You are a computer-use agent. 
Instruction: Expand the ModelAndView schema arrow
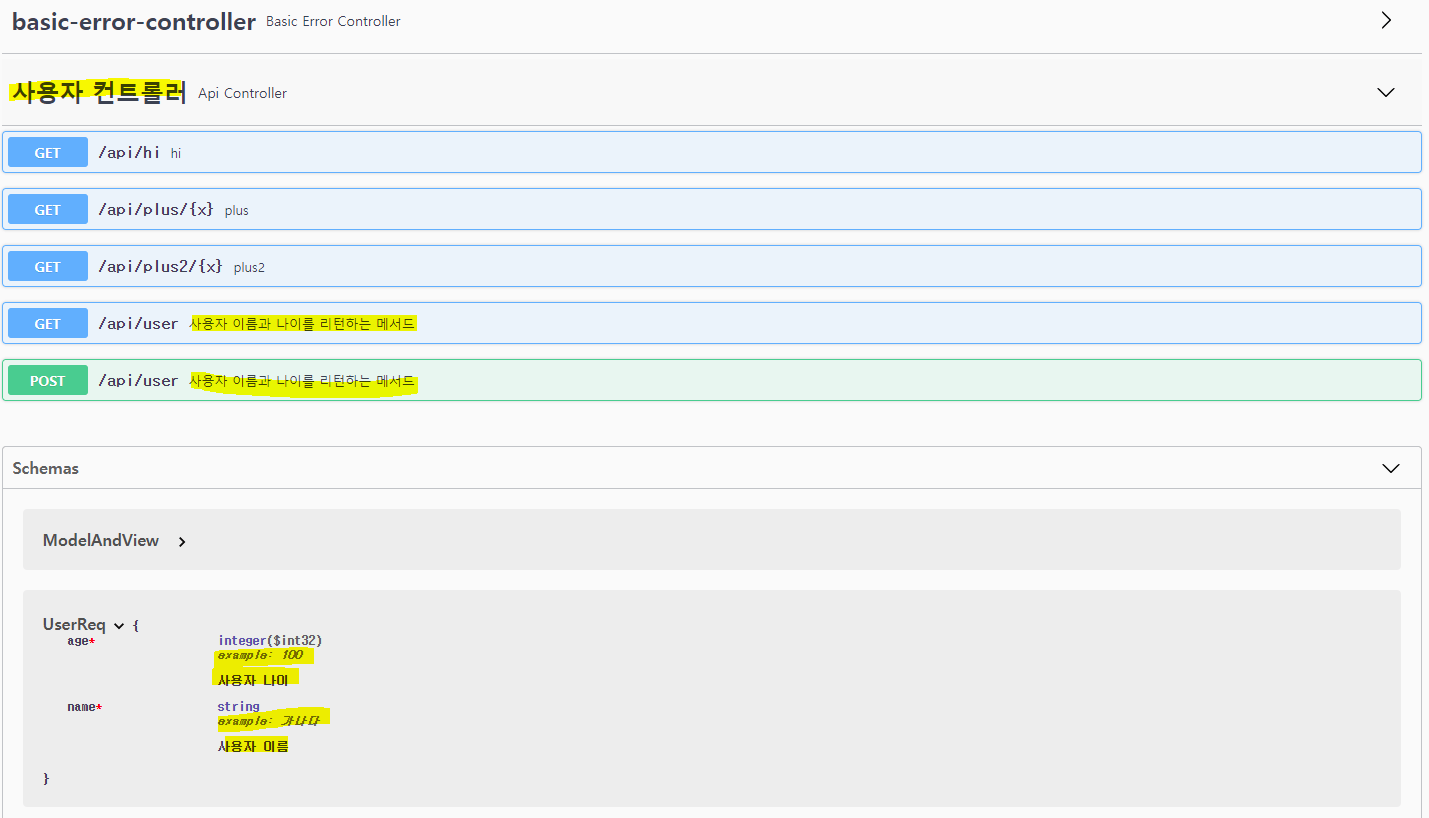coord(182,540)
